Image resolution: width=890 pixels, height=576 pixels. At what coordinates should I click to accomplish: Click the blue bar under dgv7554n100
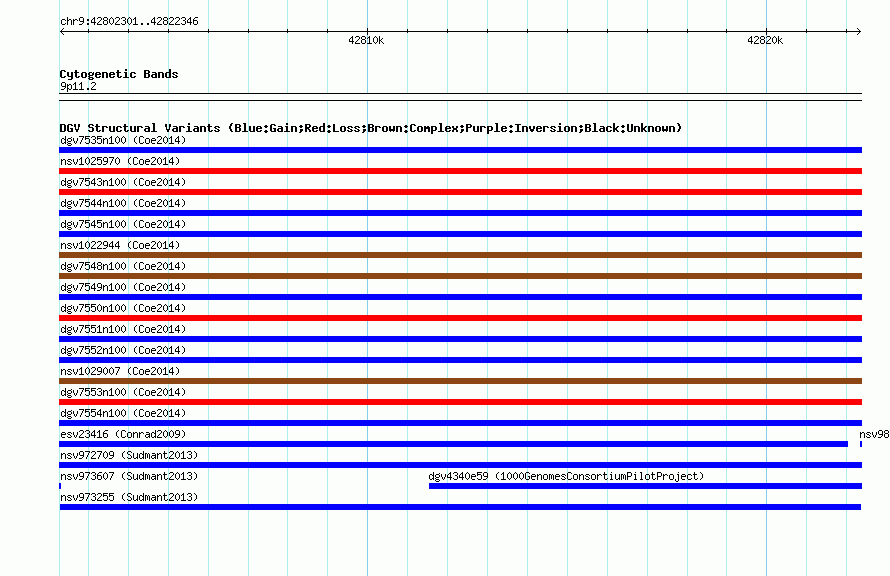coord(460,423)
